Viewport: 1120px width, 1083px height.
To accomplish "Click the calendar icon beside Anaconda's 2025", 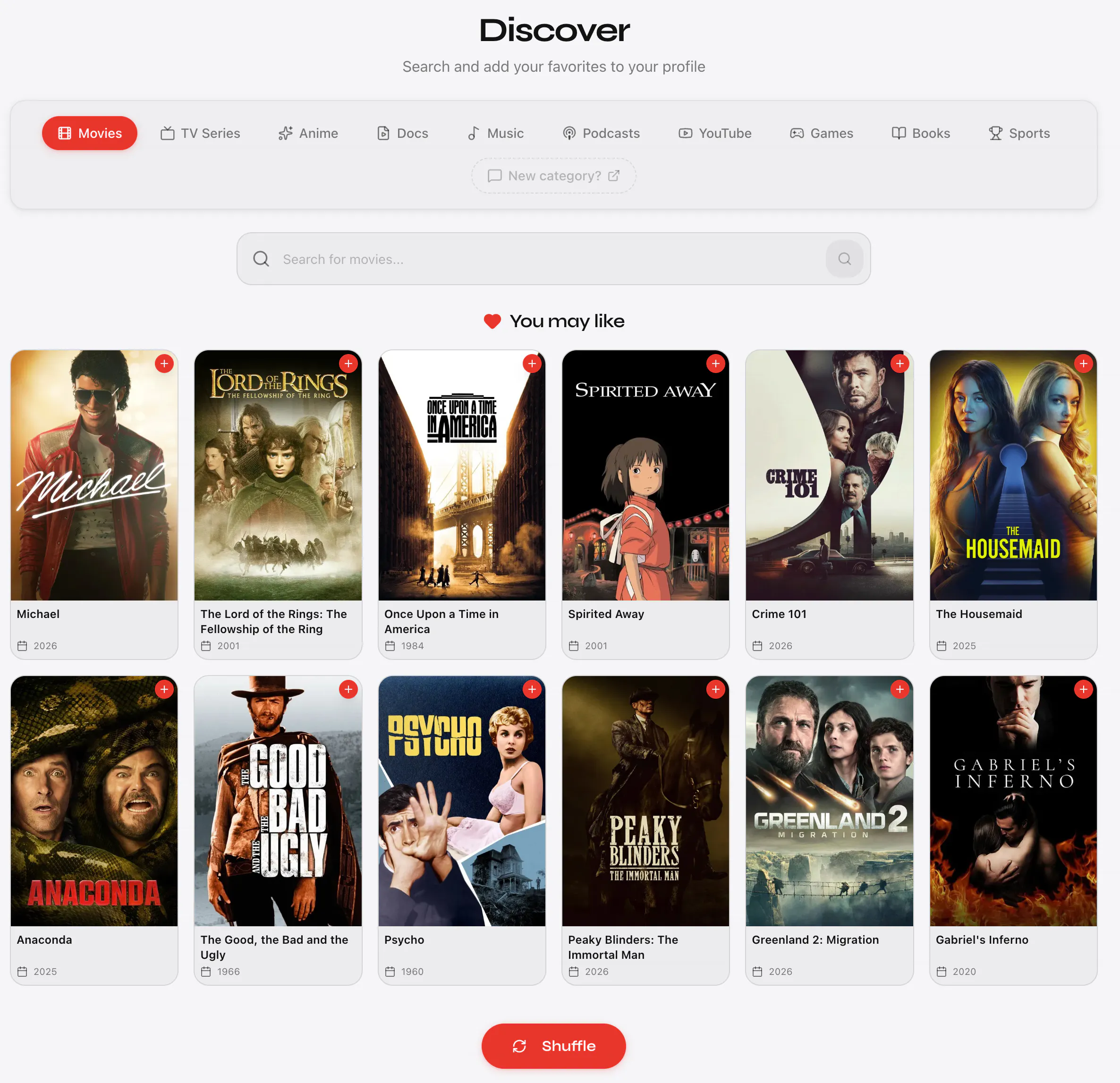I will coord(22,972).
